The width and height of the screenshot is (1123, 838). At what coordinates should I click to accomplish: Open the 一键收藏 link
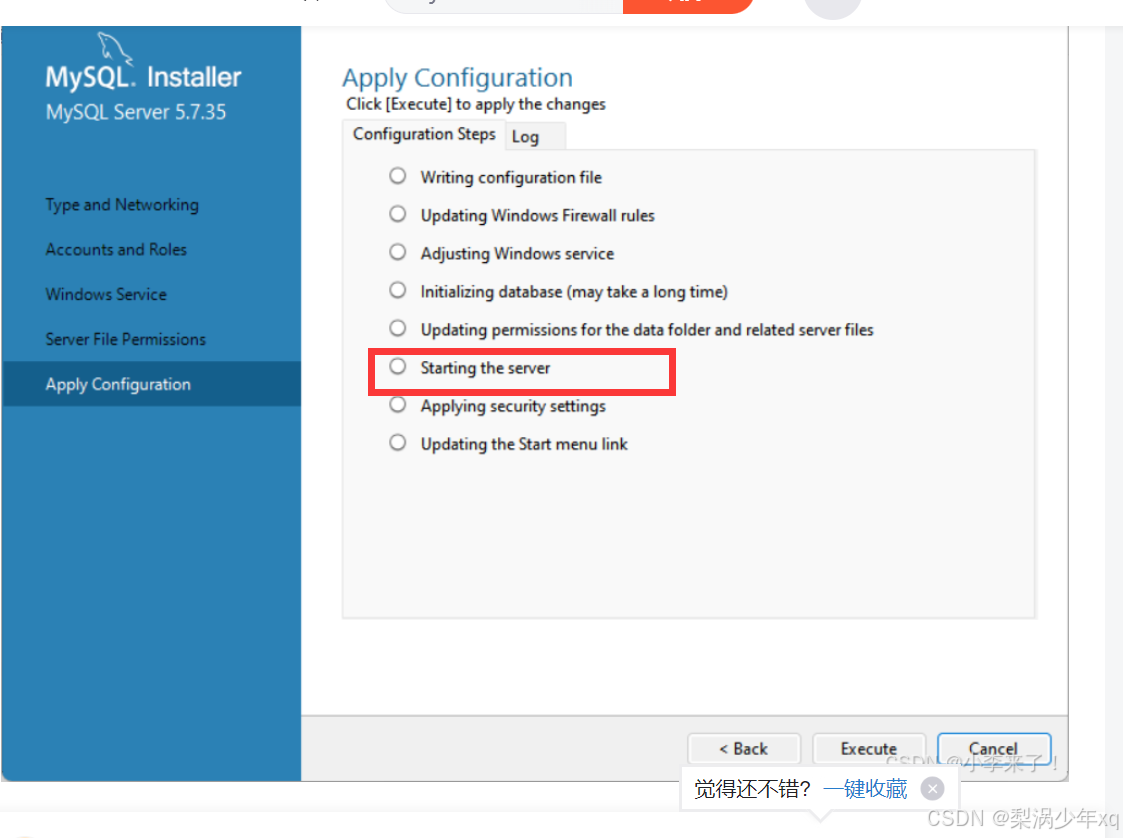[866, 788]
